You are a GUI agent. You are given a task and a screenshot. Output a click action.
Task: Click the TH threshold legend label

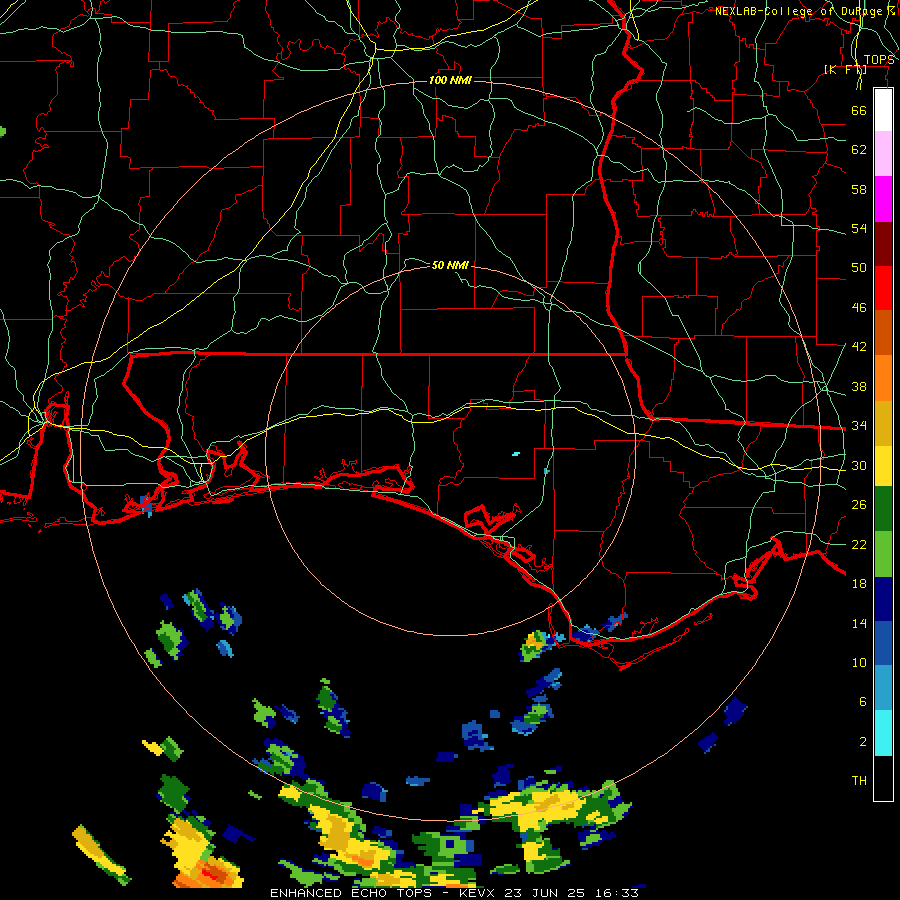(859, 781)
